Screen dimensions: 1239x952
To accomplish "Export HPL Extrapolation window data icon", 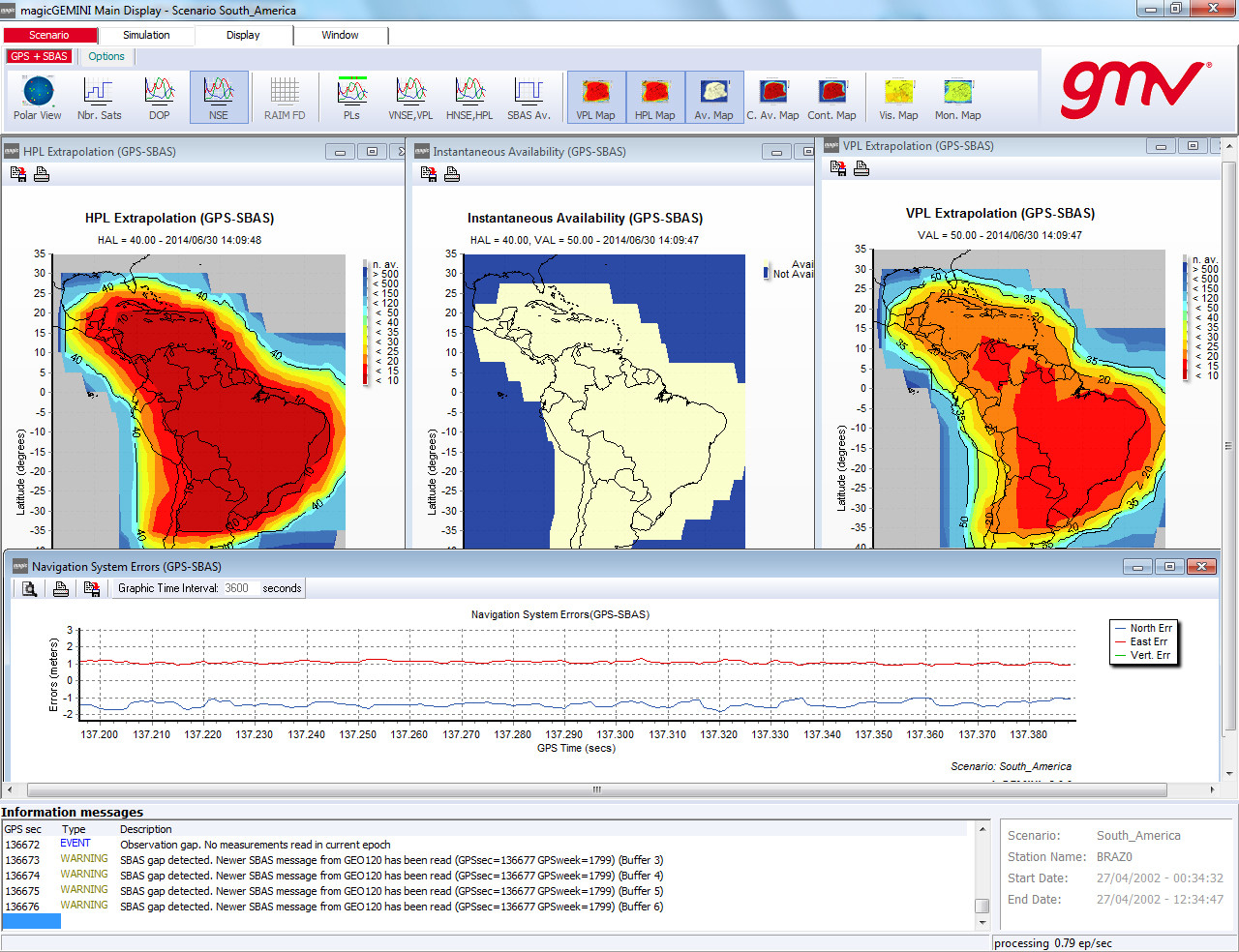I will (x=18, y=174).
